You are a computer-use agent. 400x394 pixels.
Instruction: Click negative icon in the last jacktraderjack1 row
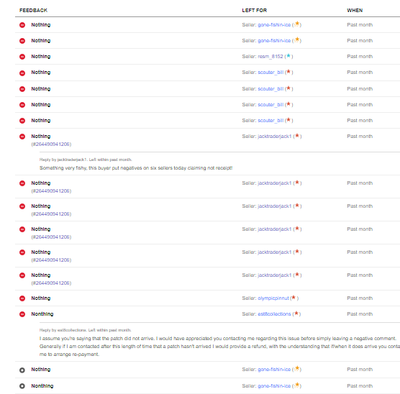(22, 276)
